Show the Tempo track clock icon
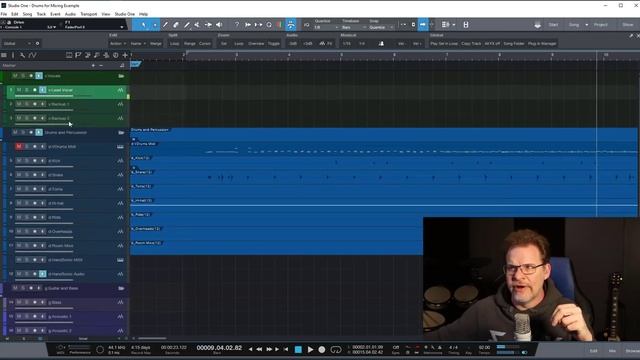The height and width of the screenshot is (360, 640). tap(116, 55)
